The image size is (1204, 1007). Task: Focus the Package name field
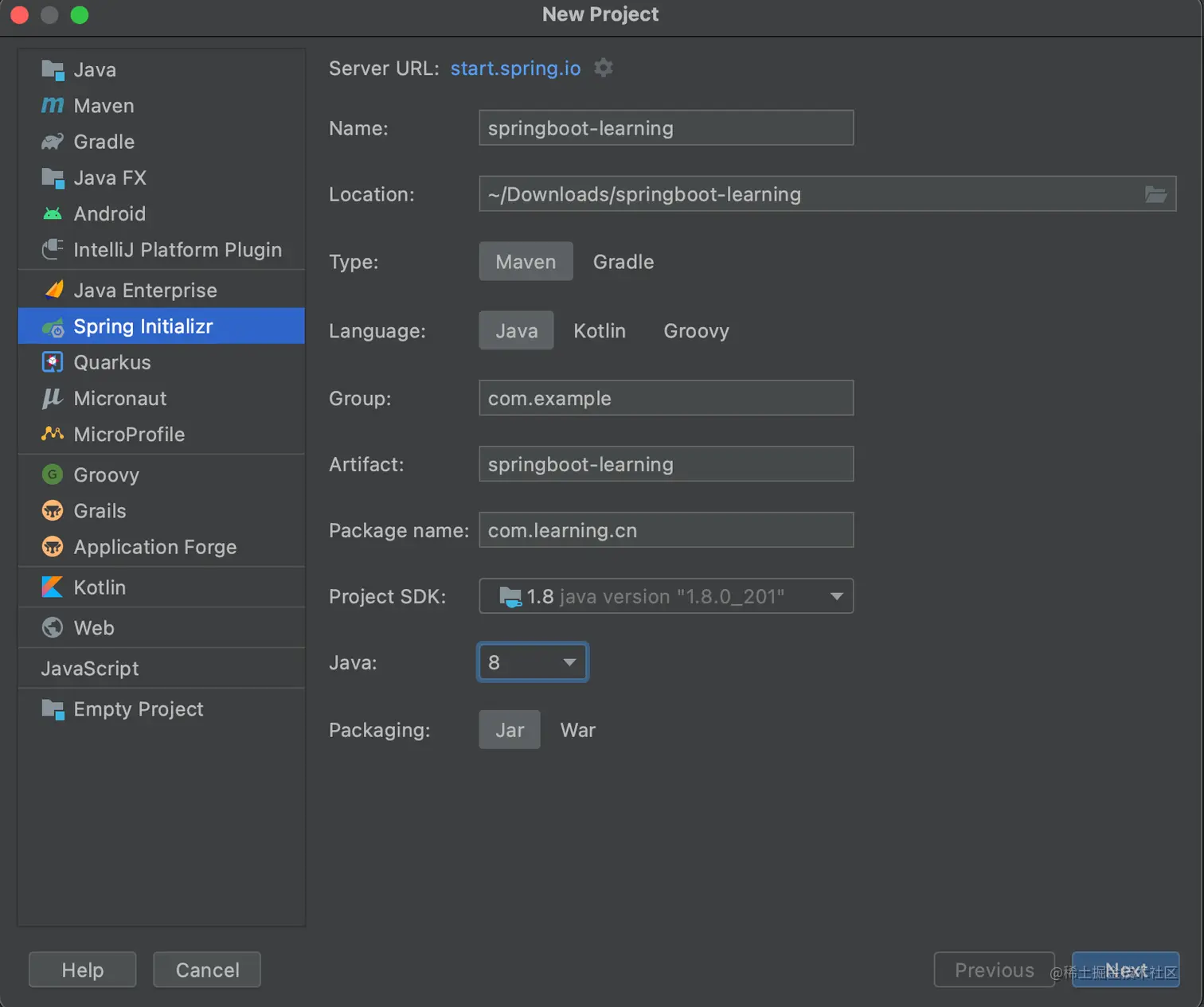[666, 530]
